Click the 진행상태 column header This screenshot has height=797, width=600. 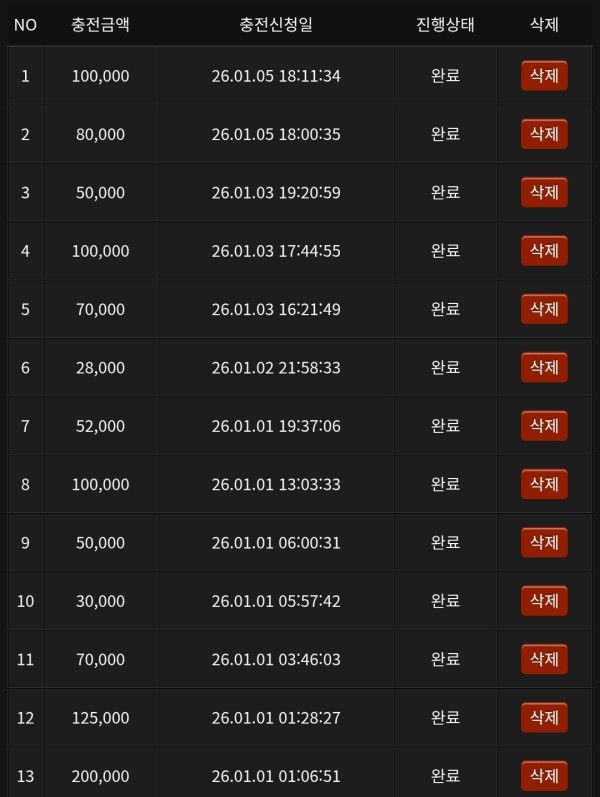click(445, 24)
